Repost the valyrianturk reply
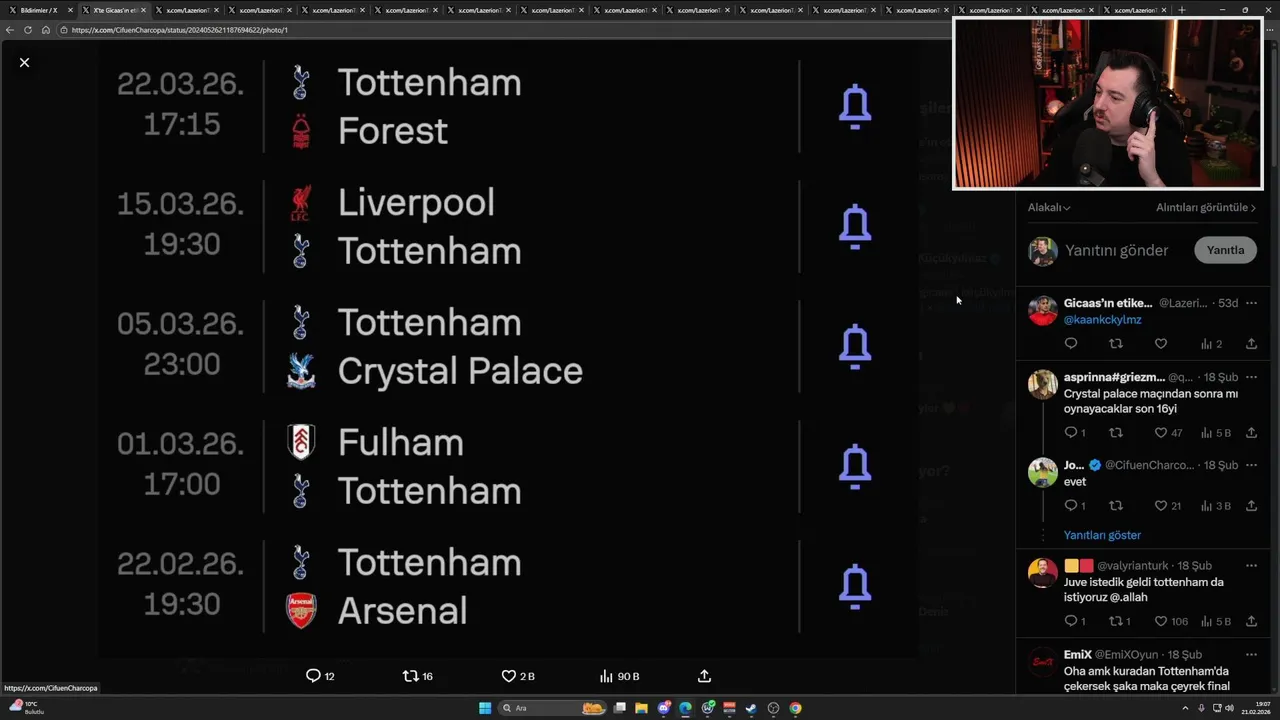The height and width of the screenshot is (720, 1280). pos(1116,621)
